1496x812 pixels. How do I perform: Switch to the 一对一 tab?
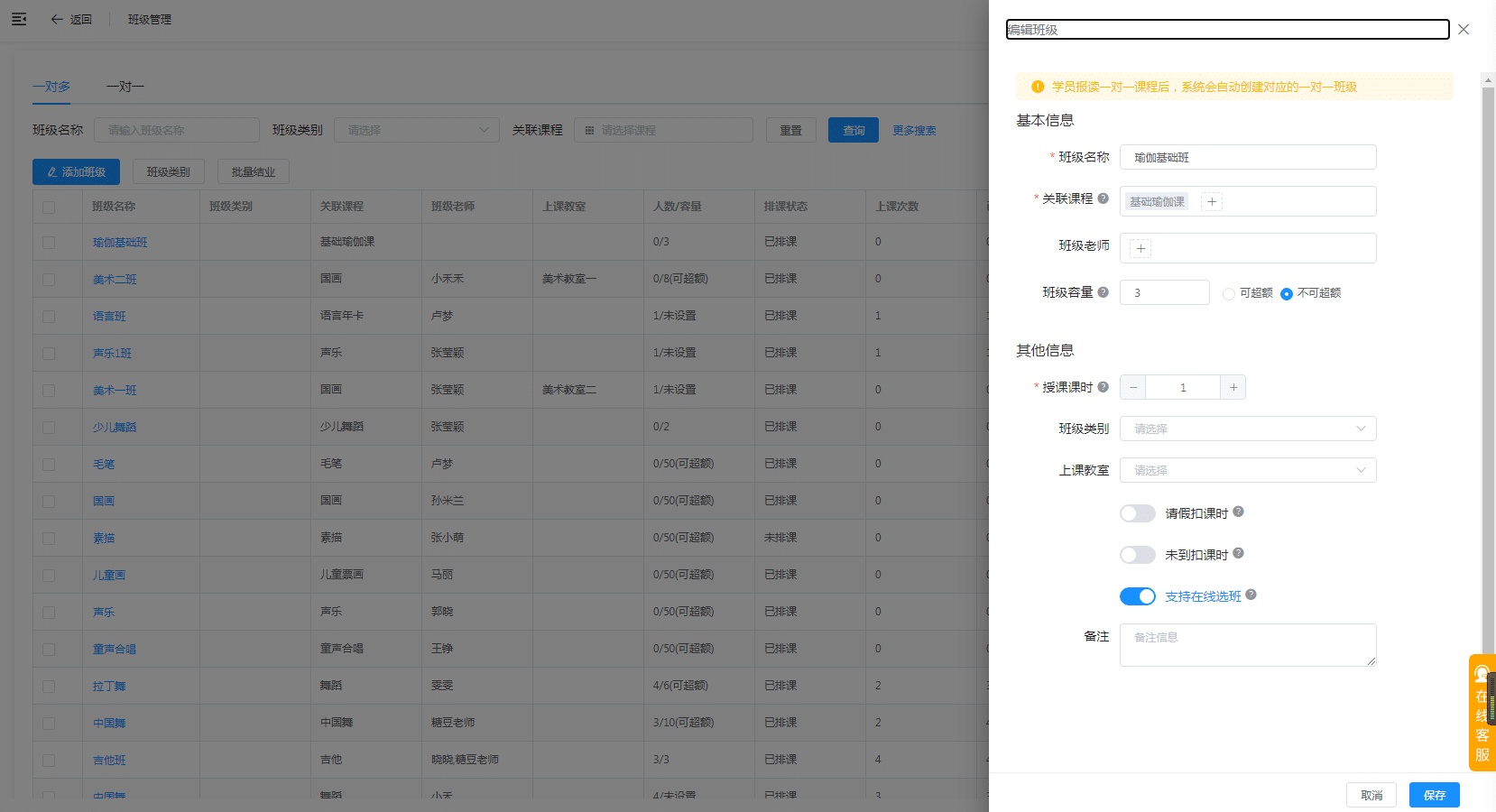pos(125,87)
